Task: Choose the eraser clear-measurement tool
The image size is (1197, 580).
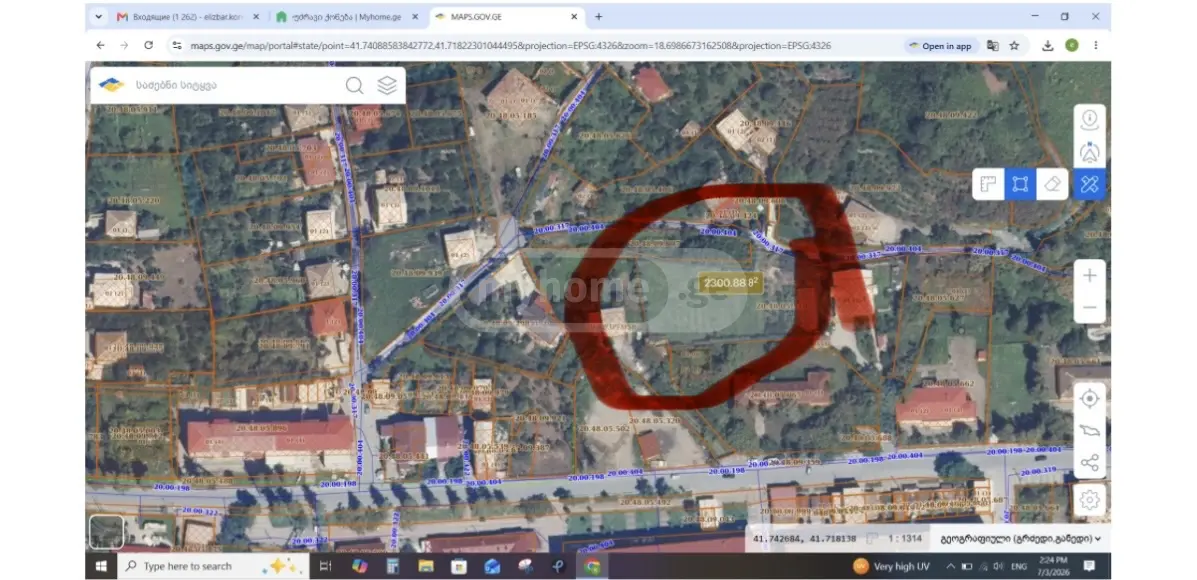Action: (x=1052, y=184)
